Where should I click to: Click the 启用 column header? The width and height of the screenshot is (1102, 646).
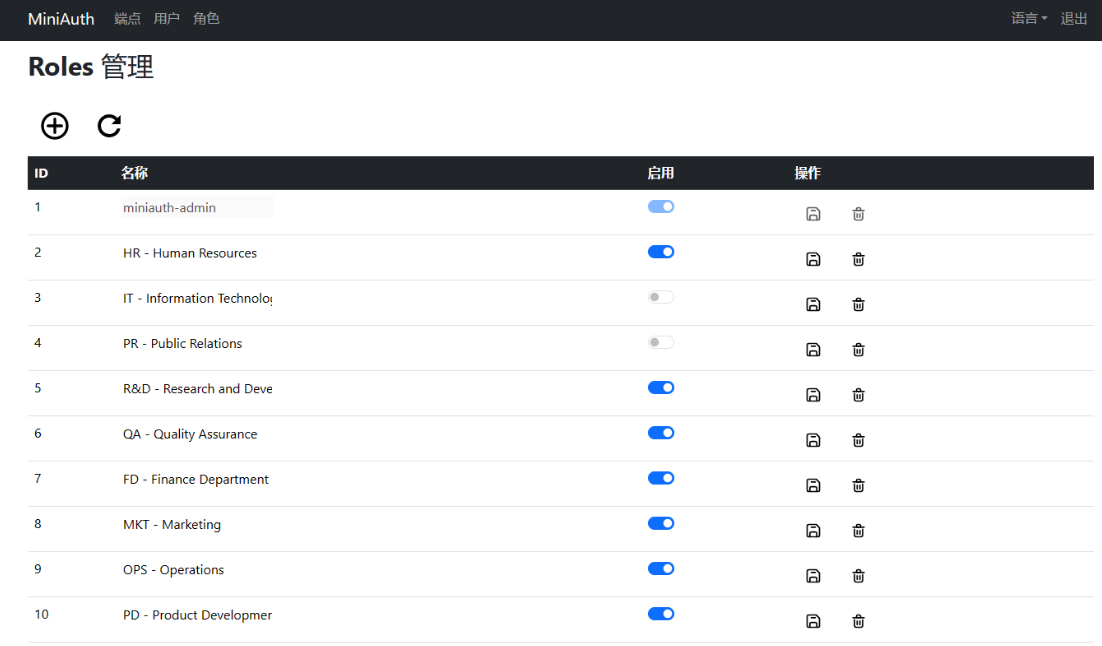(x=661, y=173)
